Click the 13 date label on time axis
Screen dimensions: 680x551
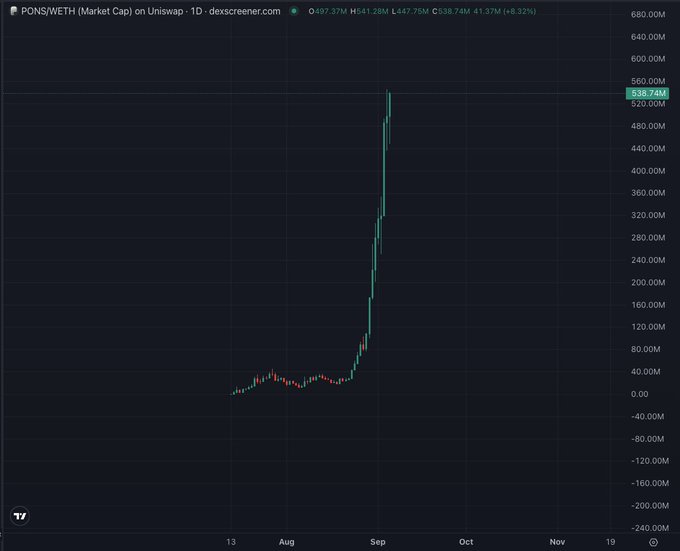pos(231,542)
